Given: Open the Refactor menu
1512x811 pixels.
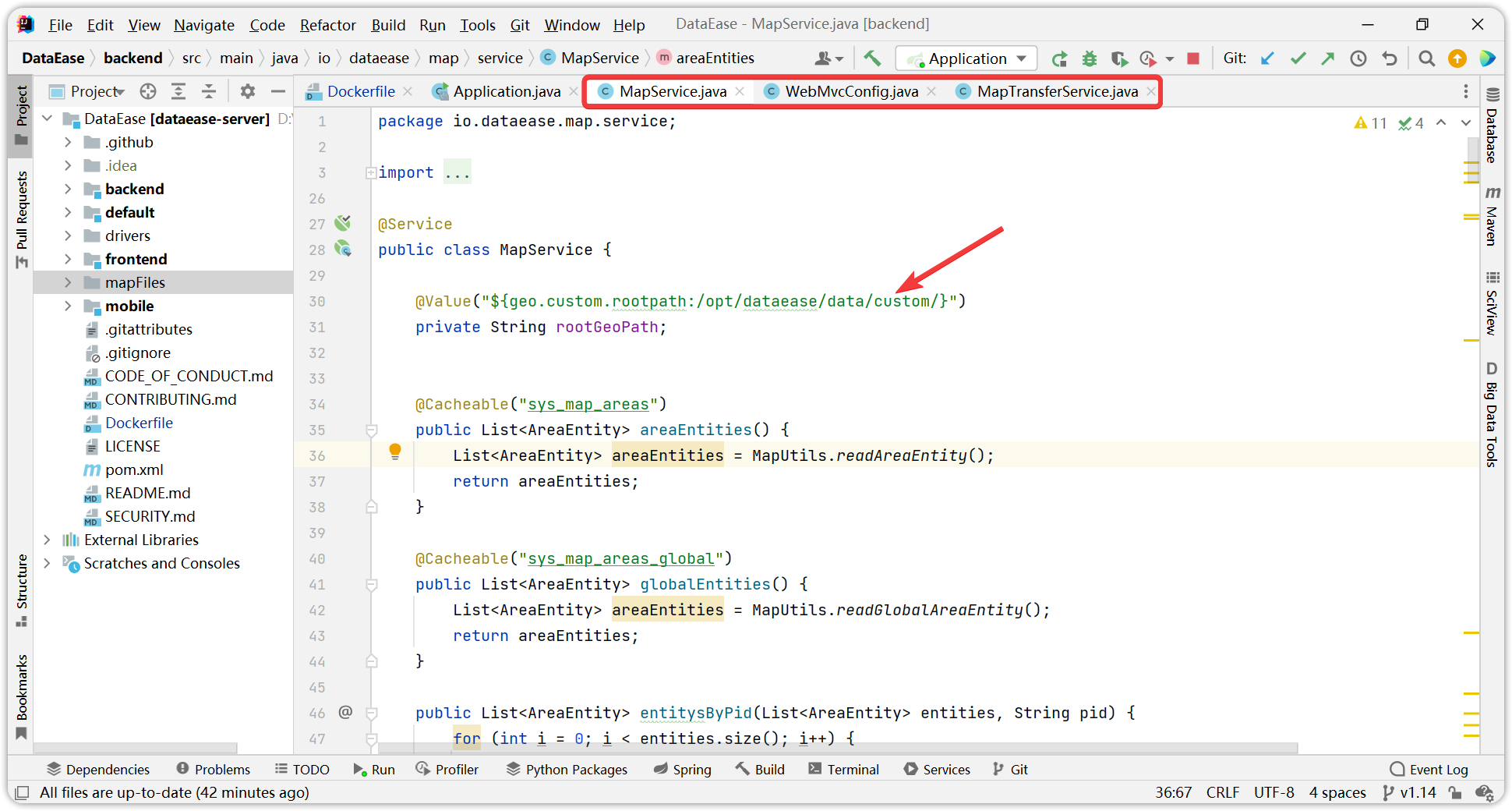Looking at the screenshot, I should pos(327,25).
